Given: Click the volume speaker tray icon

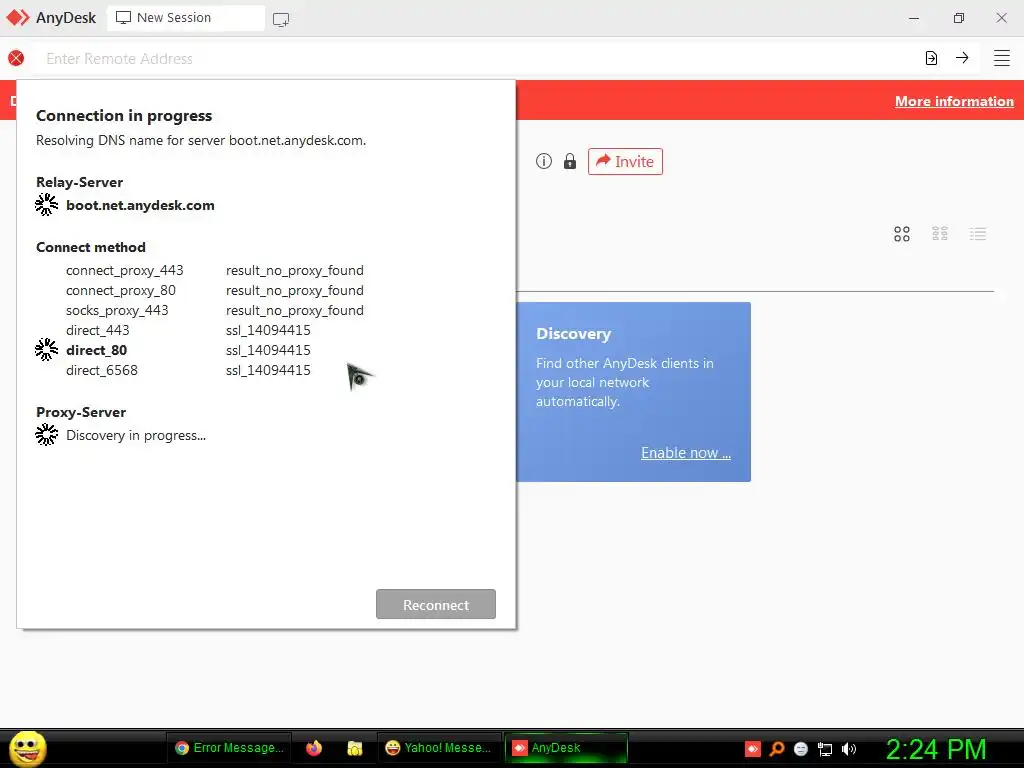Looking at the screenshot, I should (849, 749).
